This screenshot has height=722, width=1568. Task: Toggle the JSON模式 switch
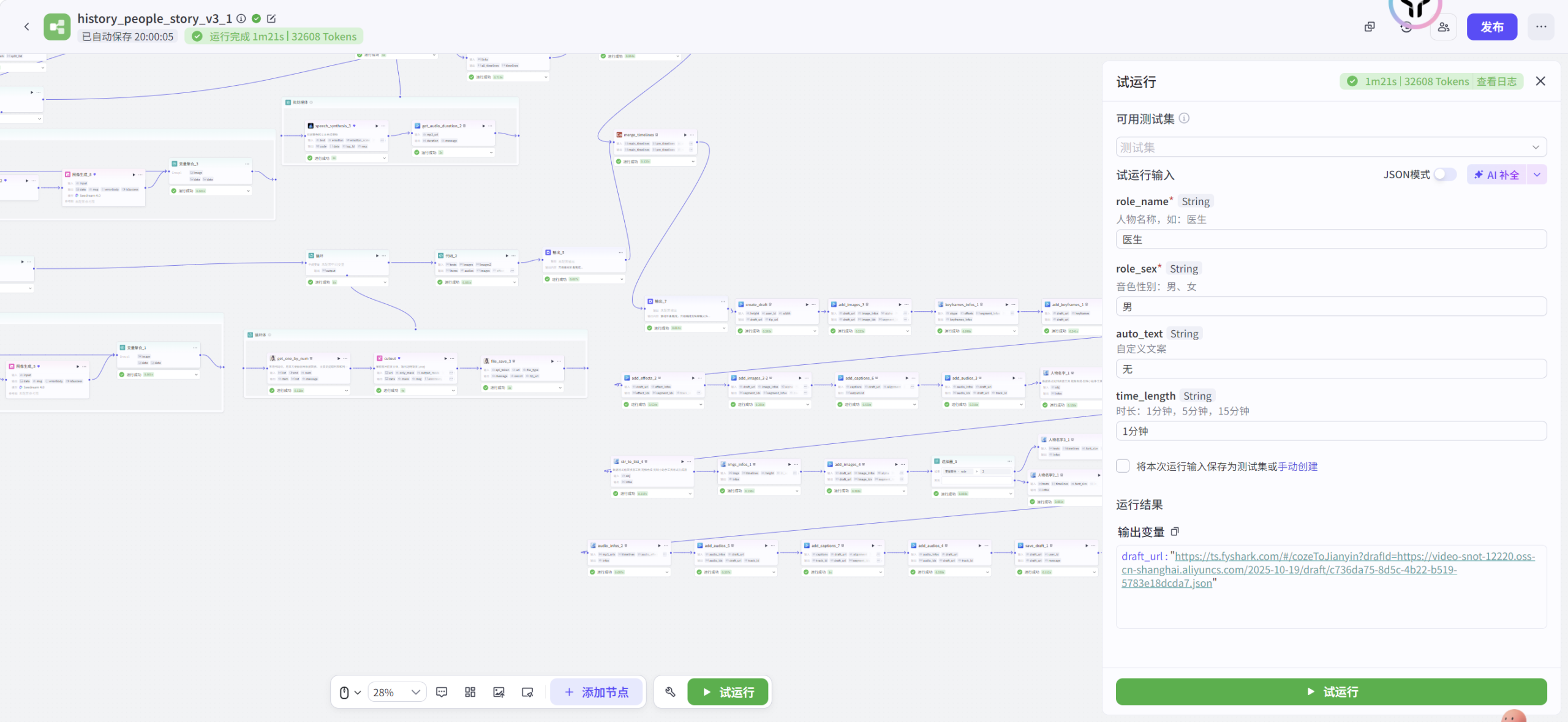[x=1445, y=175]
